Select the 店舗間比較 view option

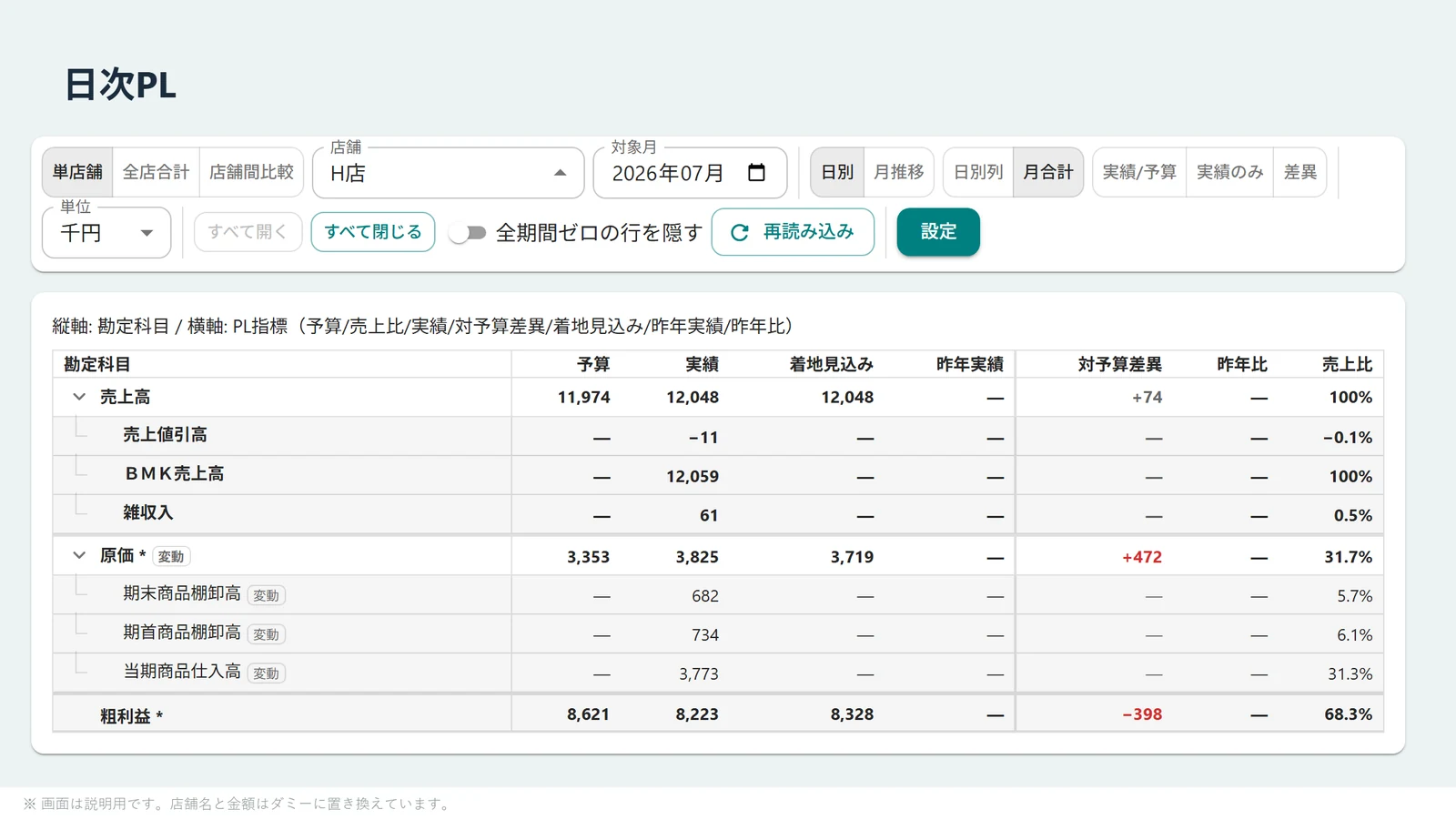251,172
